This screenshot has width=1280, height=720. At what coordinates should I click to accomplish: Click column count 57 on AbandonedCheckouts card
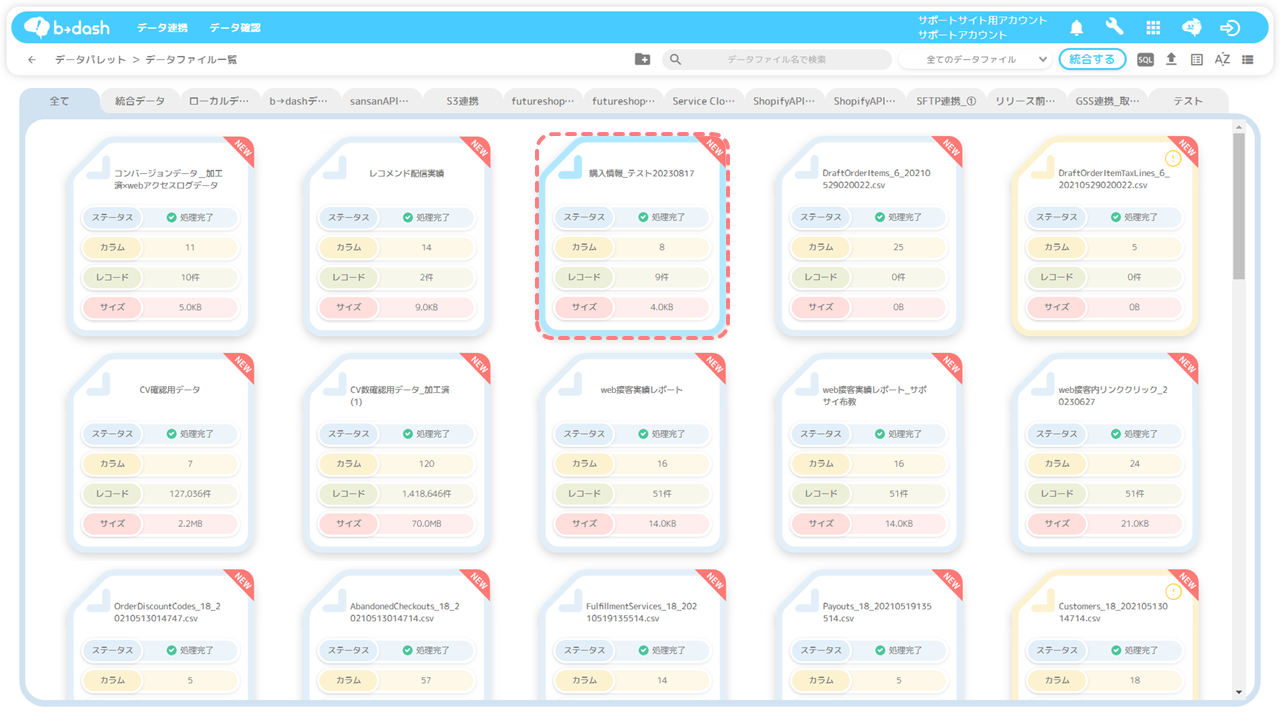pyautogui.click(x=426, y=681)
